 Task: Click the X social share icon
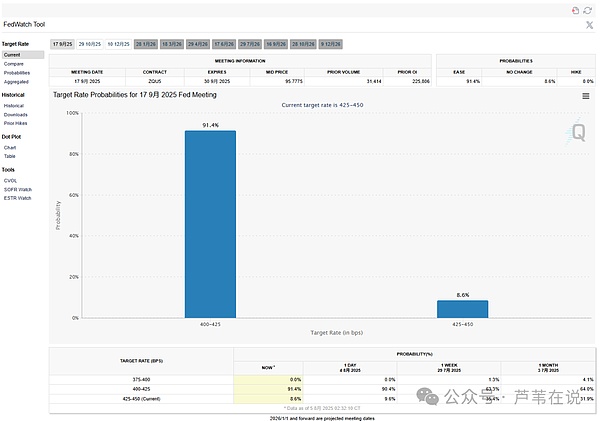tap(588, 24)
